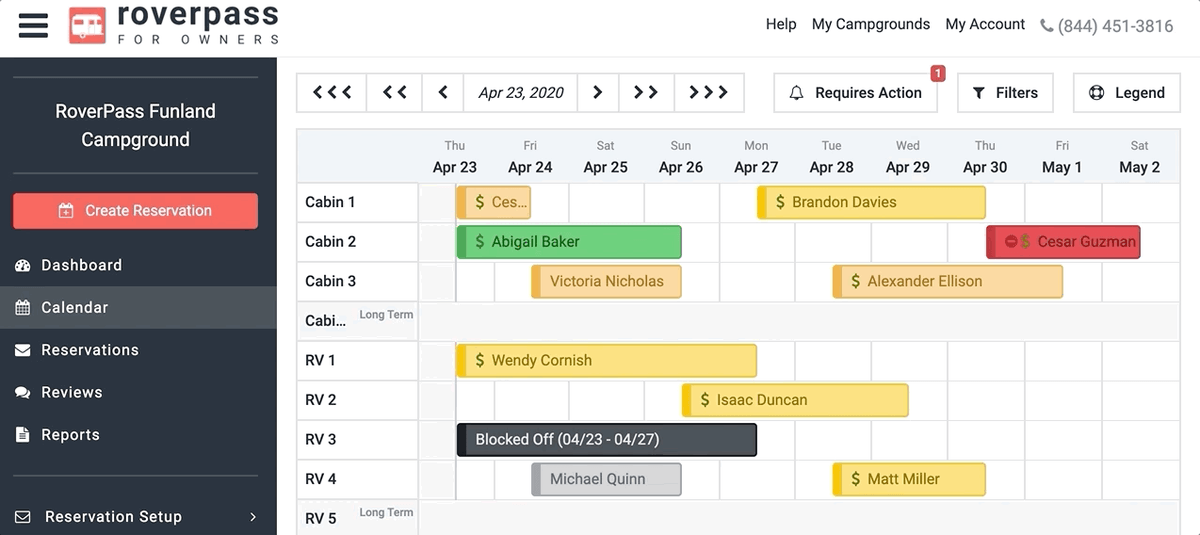Click the Reservations envelope icon

(22, 350)
